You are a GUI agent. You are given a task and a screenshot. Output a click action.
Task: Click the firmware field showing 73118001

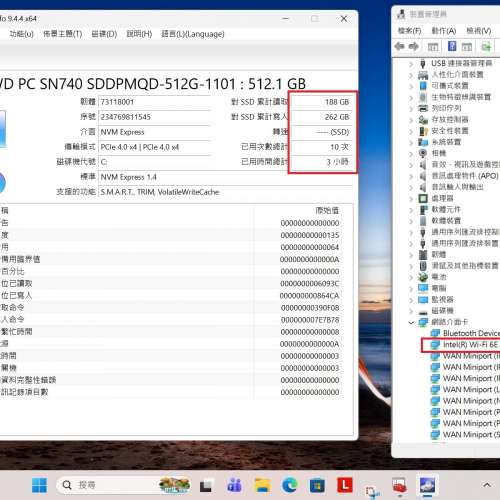click(155, 102)
